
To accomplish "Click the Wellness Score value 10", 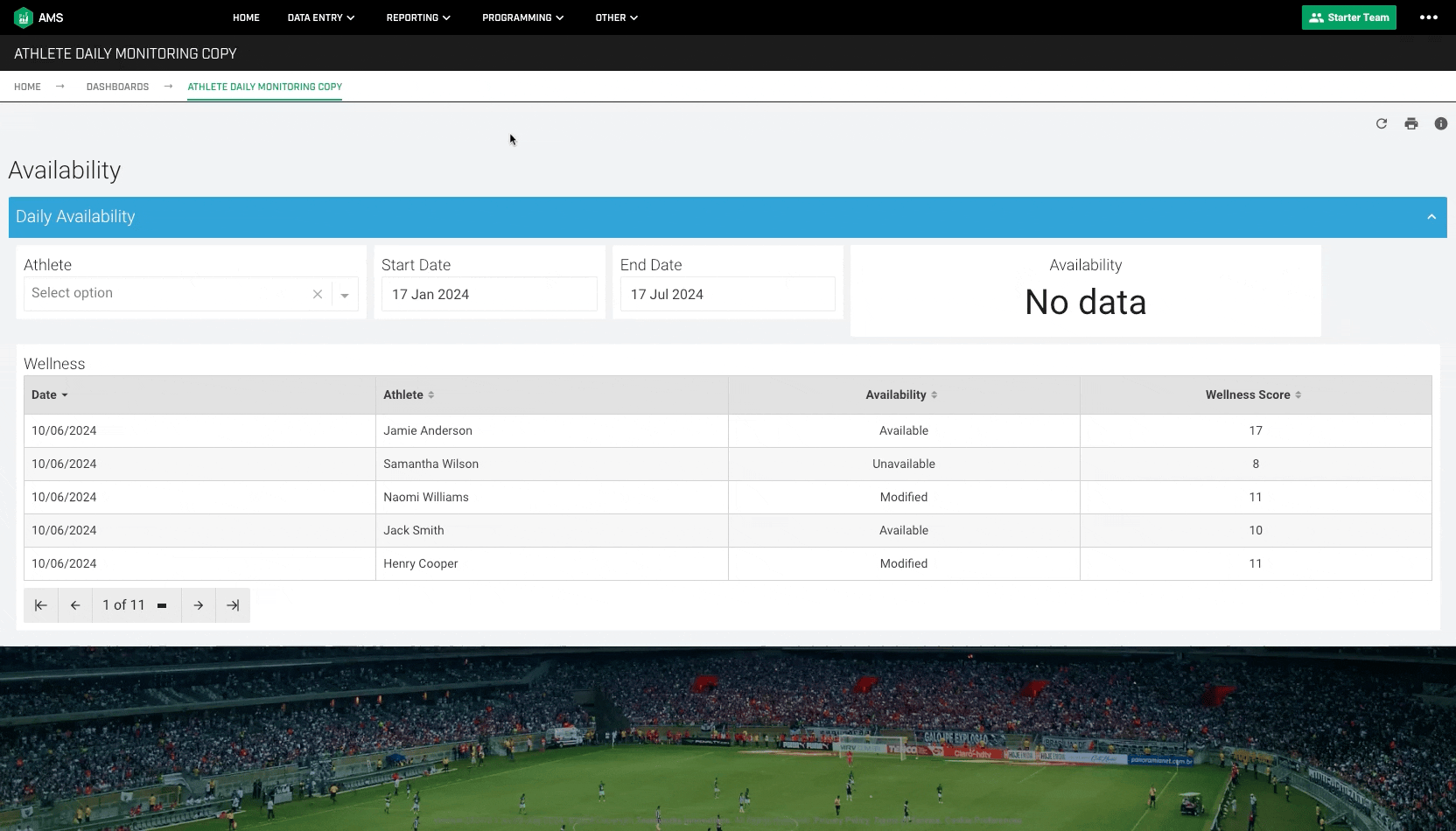I will click(1256, 530).
